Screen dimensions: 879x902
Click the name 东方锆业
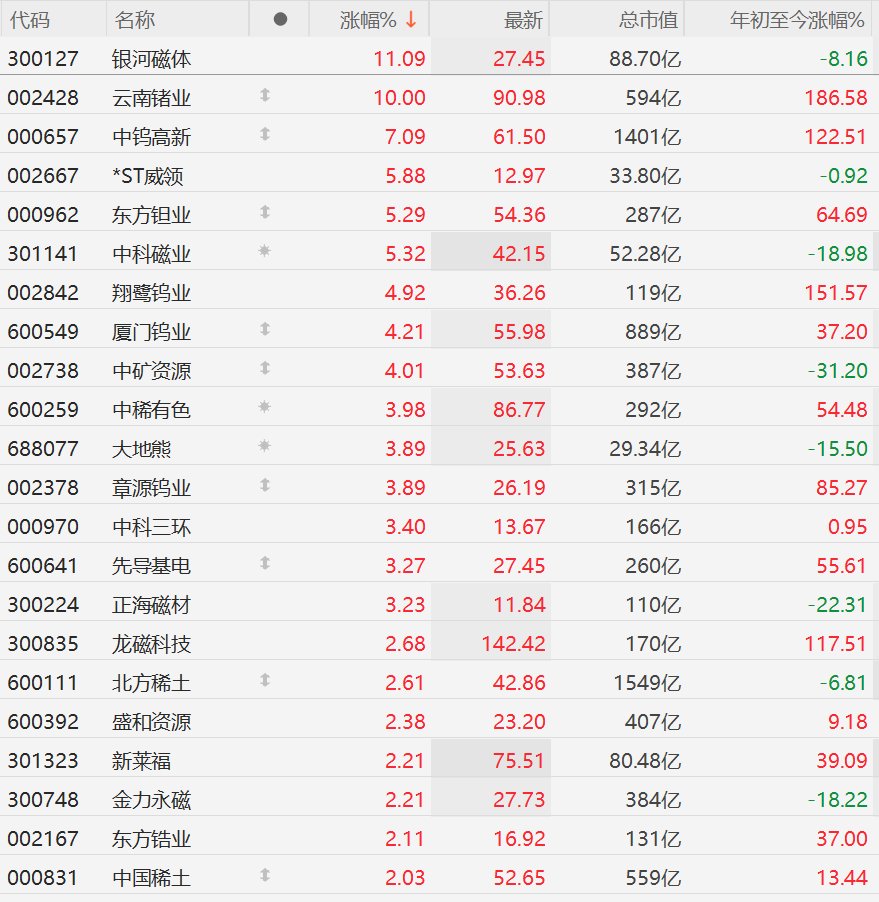(151, 839)
